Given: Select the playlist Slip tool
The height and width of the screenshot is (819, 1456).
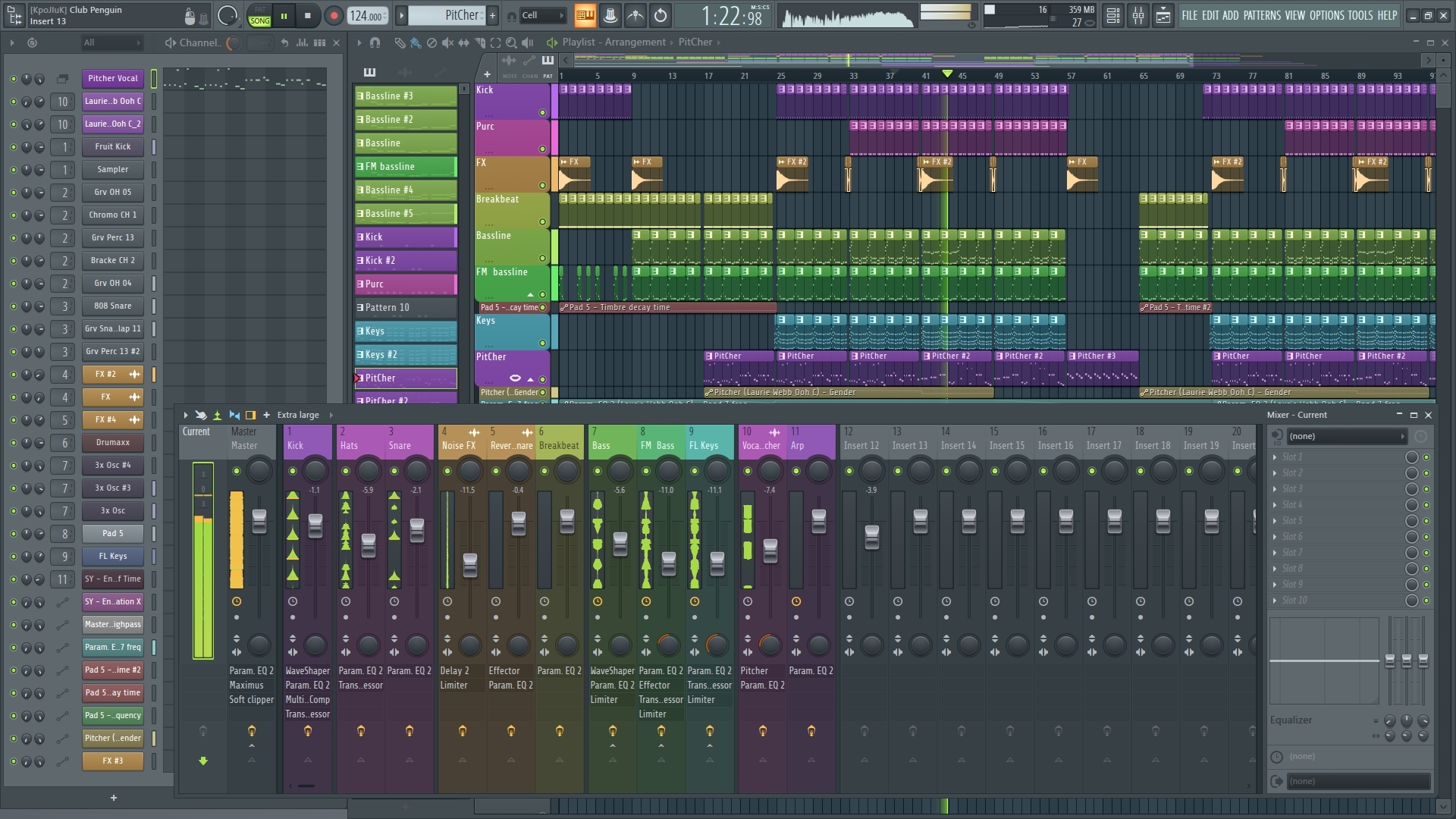Looking at the screenshot, I should [x=463, y=42].
